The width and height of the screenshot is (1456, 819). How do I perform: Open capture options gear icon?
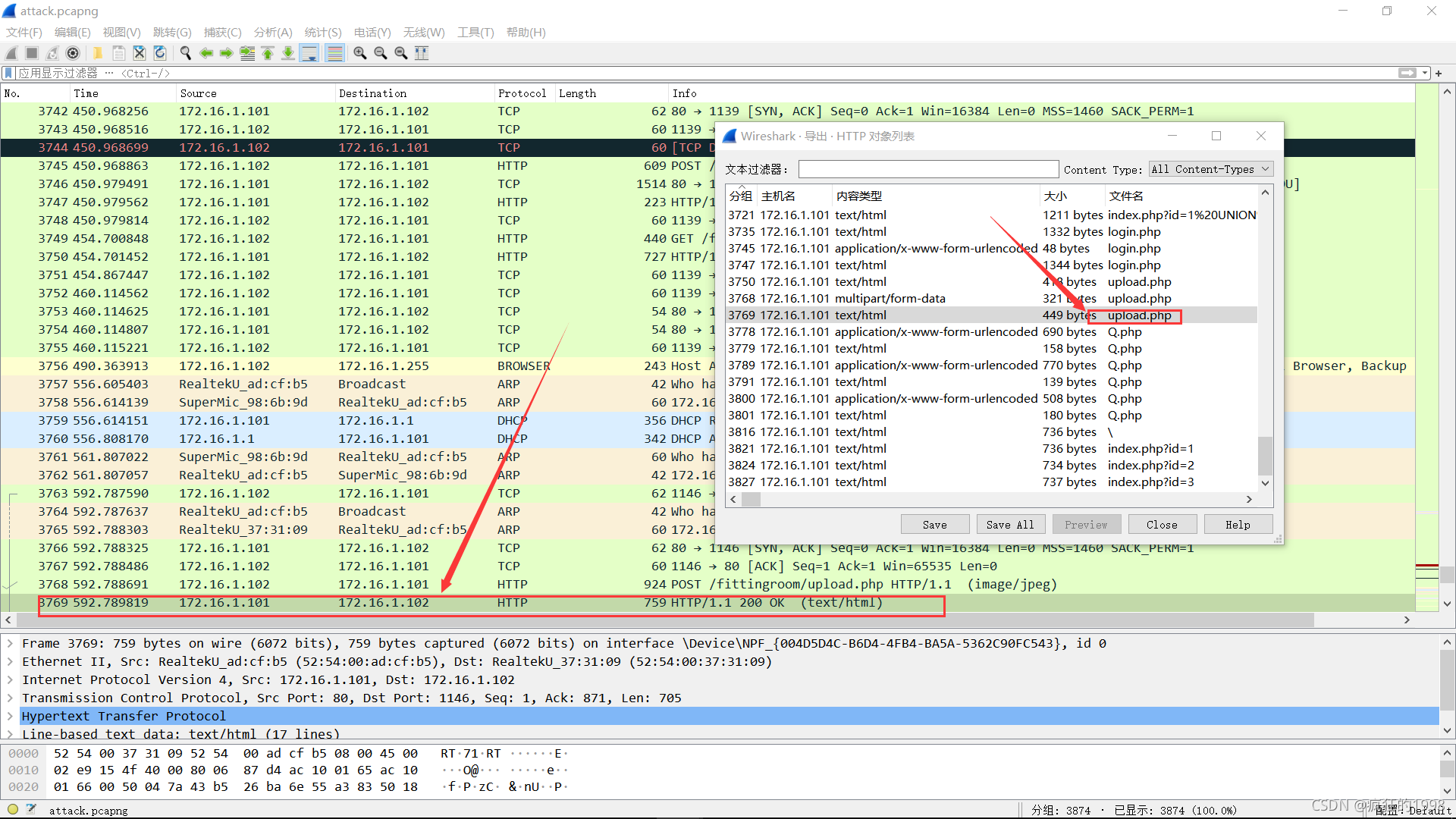[73, 53]
